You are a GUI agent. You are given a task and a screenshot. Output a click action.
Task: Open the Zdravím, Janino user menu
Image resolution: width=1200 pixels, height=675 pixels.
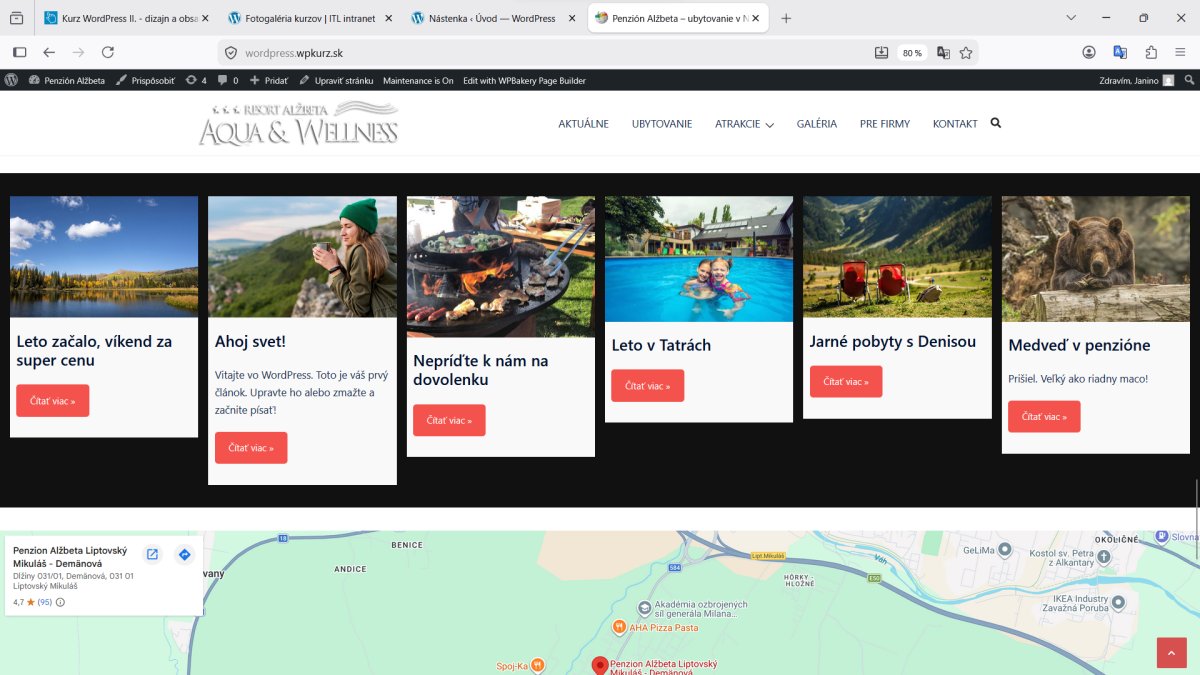pyautogui.click(x=1136, y=80)
